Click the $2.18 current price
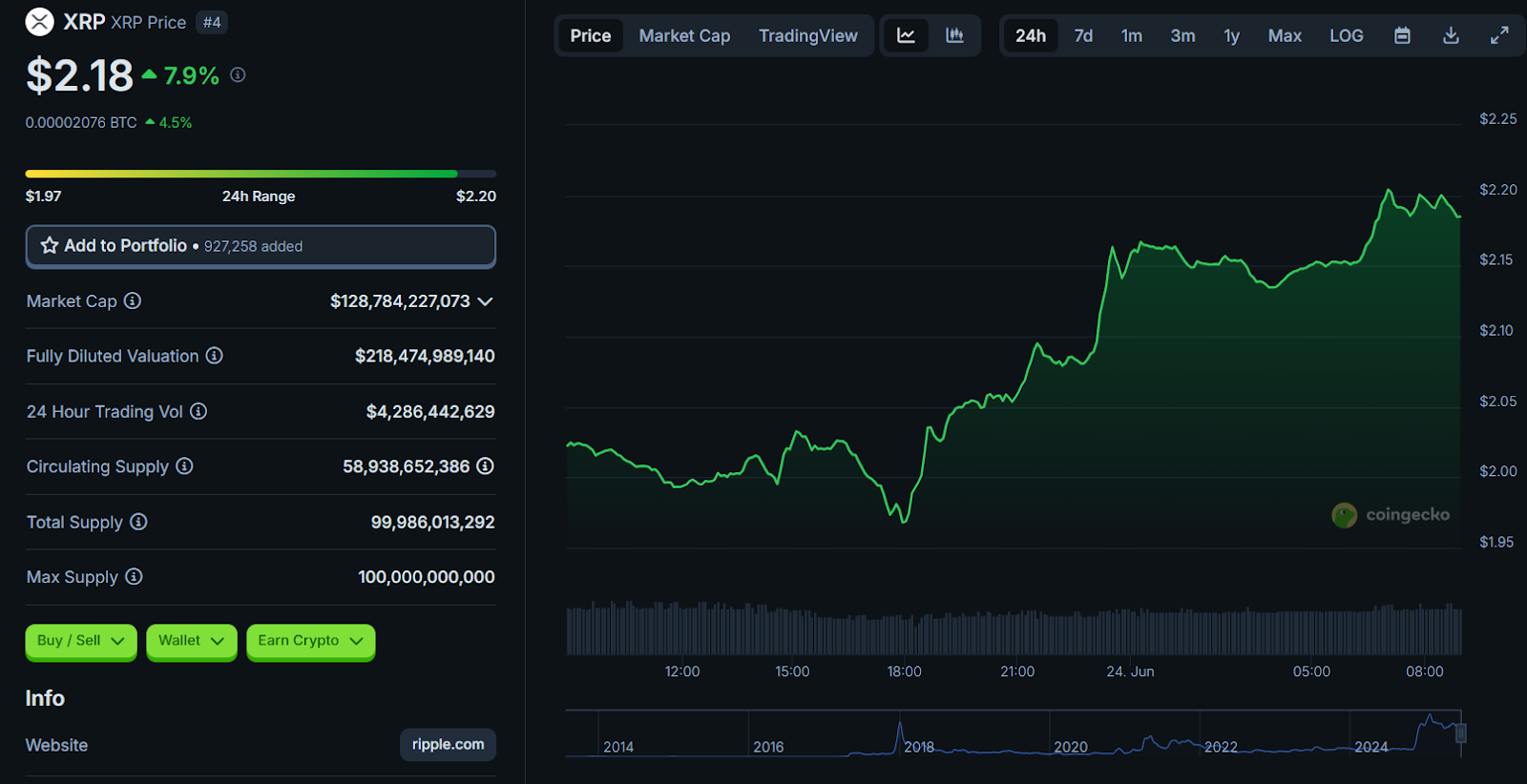This screenshot has width=1527, height=784. [x=79, y=75]
